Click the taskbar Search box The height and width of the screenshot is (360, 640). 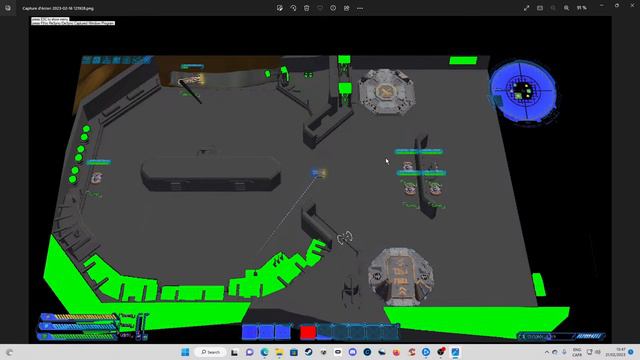tap(211, 352)
